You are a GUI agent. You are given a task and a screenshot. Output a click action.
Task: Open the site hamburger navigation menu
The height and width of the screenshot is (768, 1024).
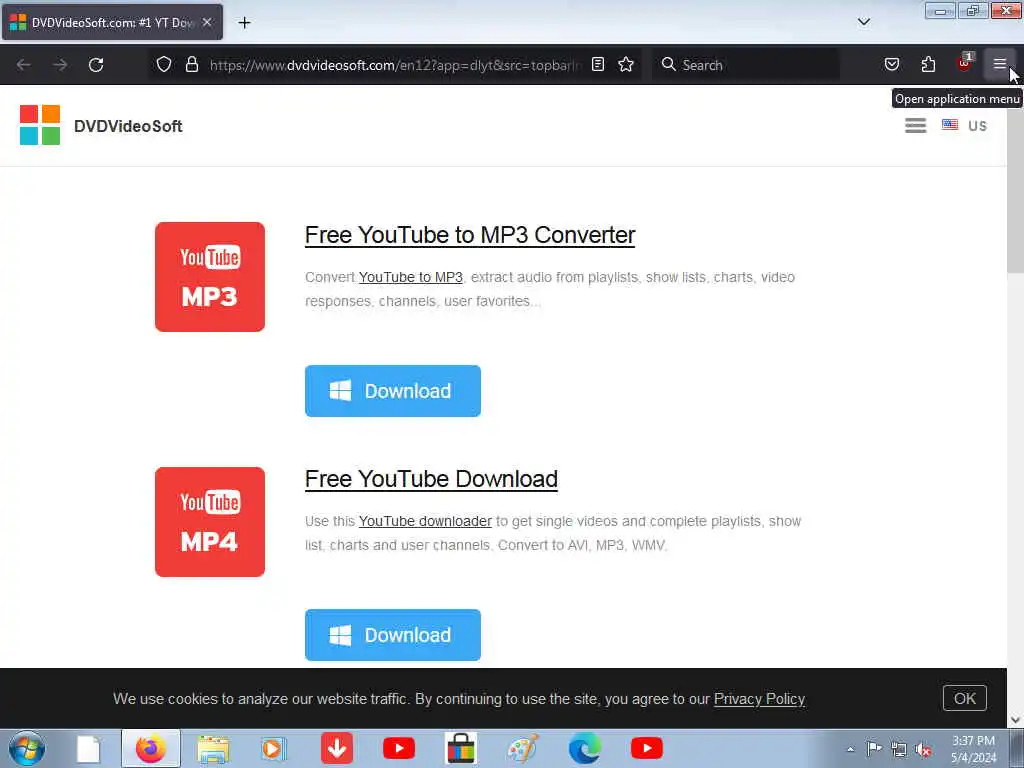tap(915, 125)
